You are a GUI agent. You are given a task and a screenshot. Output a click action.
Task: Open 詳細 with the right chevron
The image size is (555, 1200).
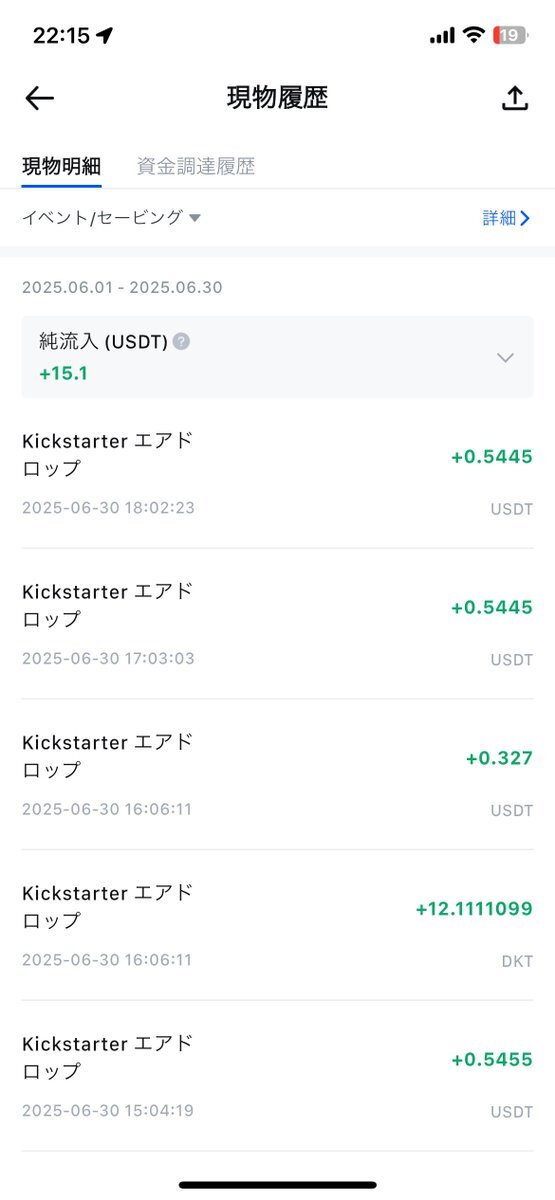click(506, 218)
